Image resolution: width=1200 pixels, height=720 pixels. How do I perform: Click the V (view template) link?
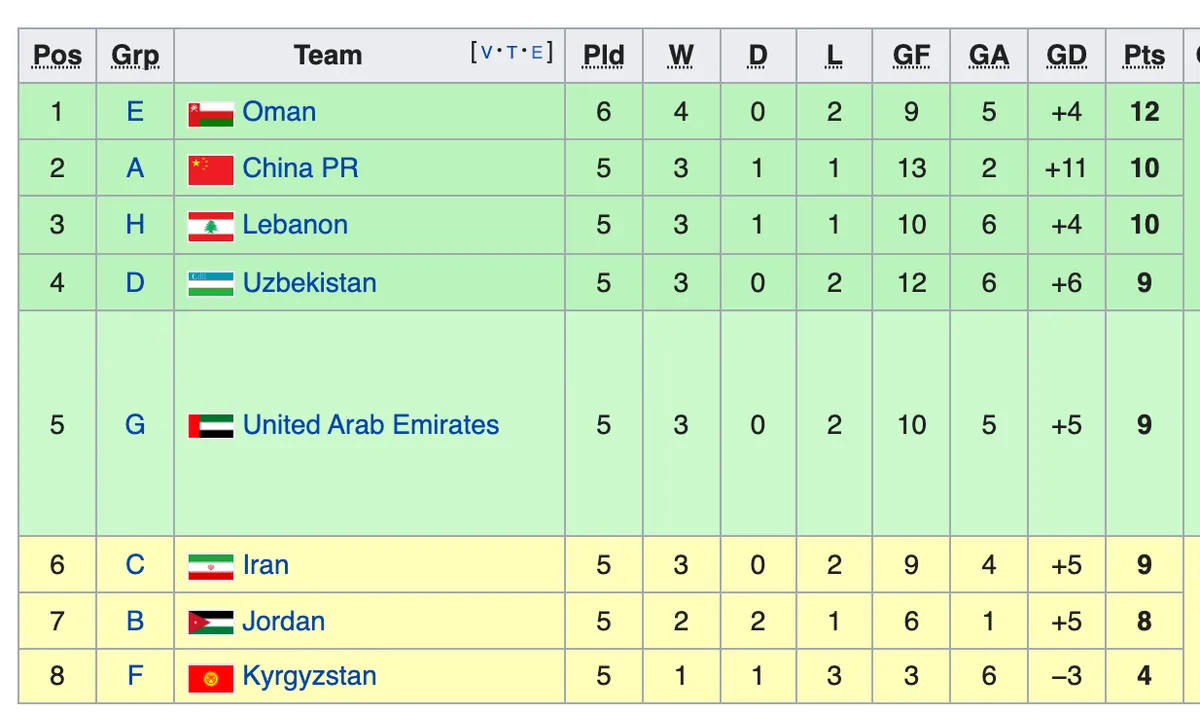pos(487,53)
